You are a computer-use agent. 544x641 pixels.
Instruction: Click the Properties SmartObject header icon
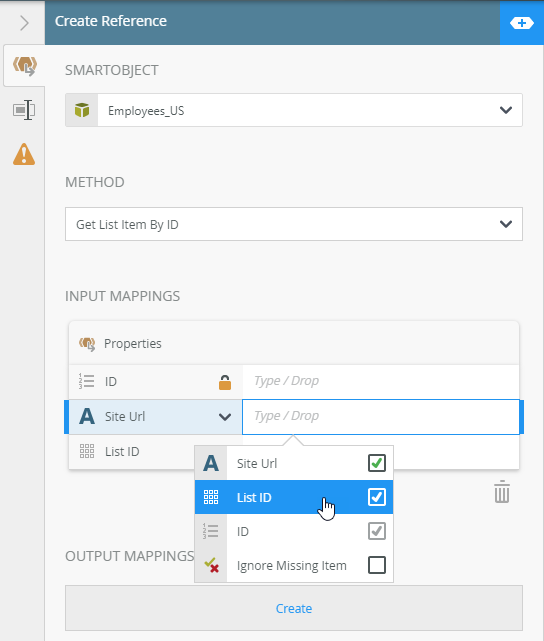tap(87, 344)
